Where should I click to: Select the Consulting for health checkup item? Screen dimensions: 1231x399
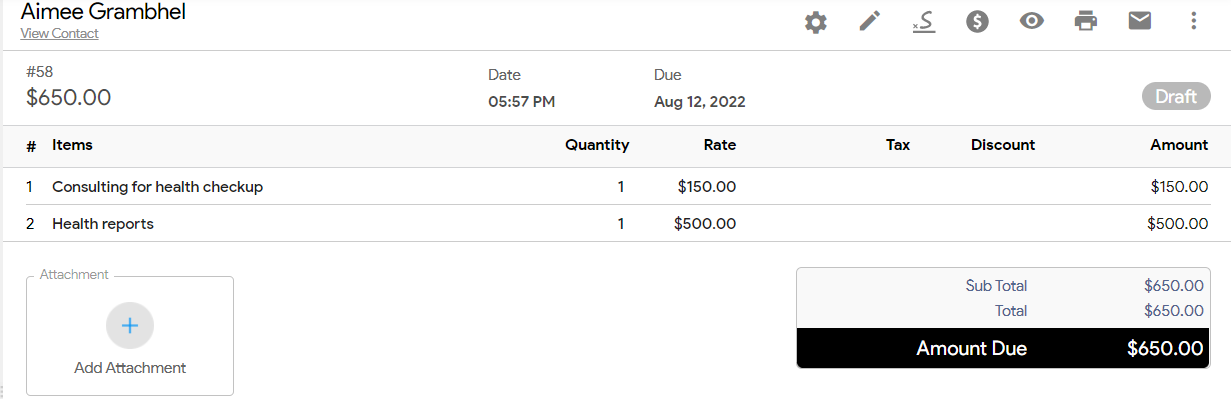click(x=157, y=187)
